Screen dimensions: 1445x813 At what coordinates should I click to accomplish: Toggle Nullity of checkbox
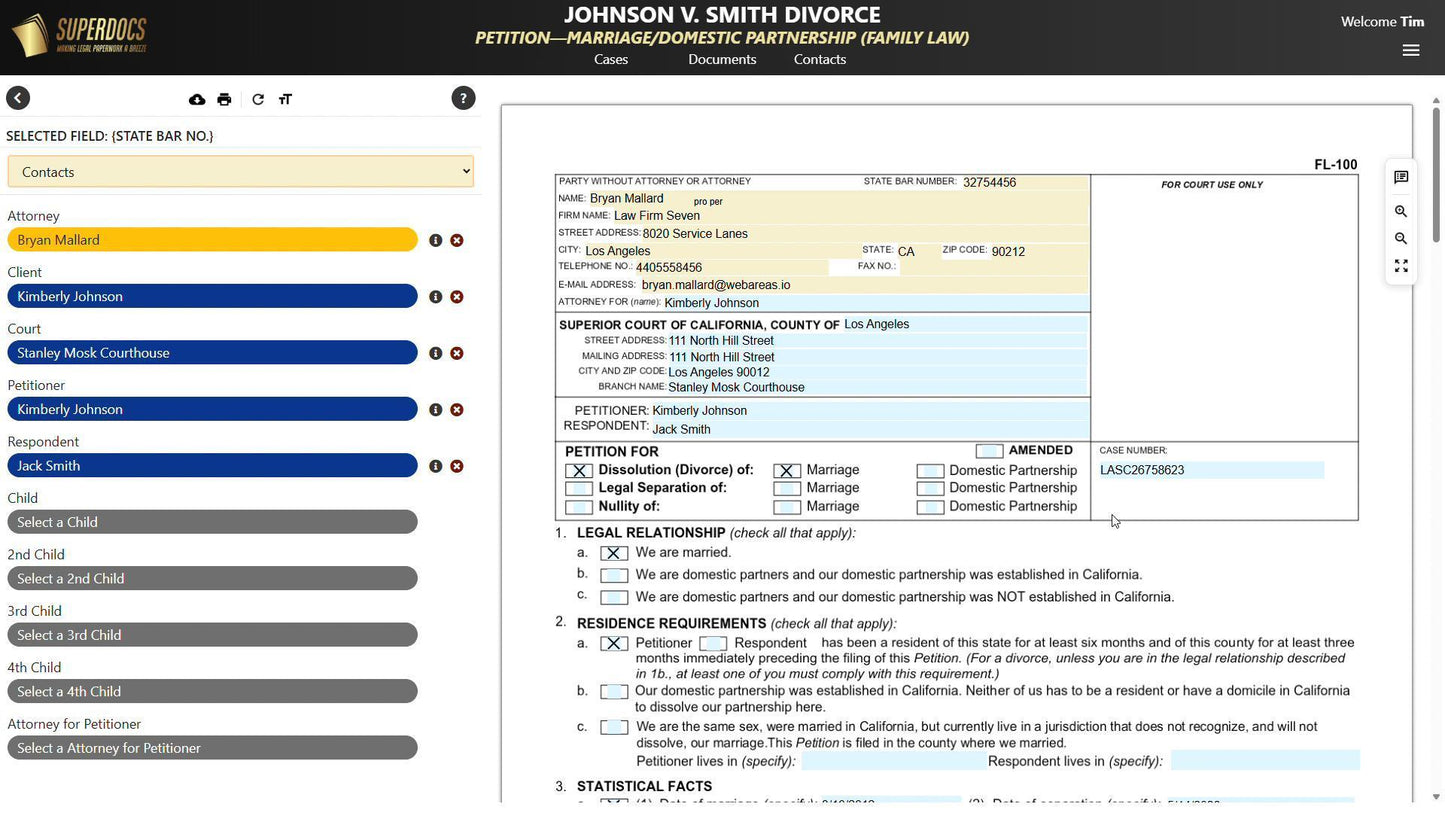pyautogui.click(x=579, y=507)
